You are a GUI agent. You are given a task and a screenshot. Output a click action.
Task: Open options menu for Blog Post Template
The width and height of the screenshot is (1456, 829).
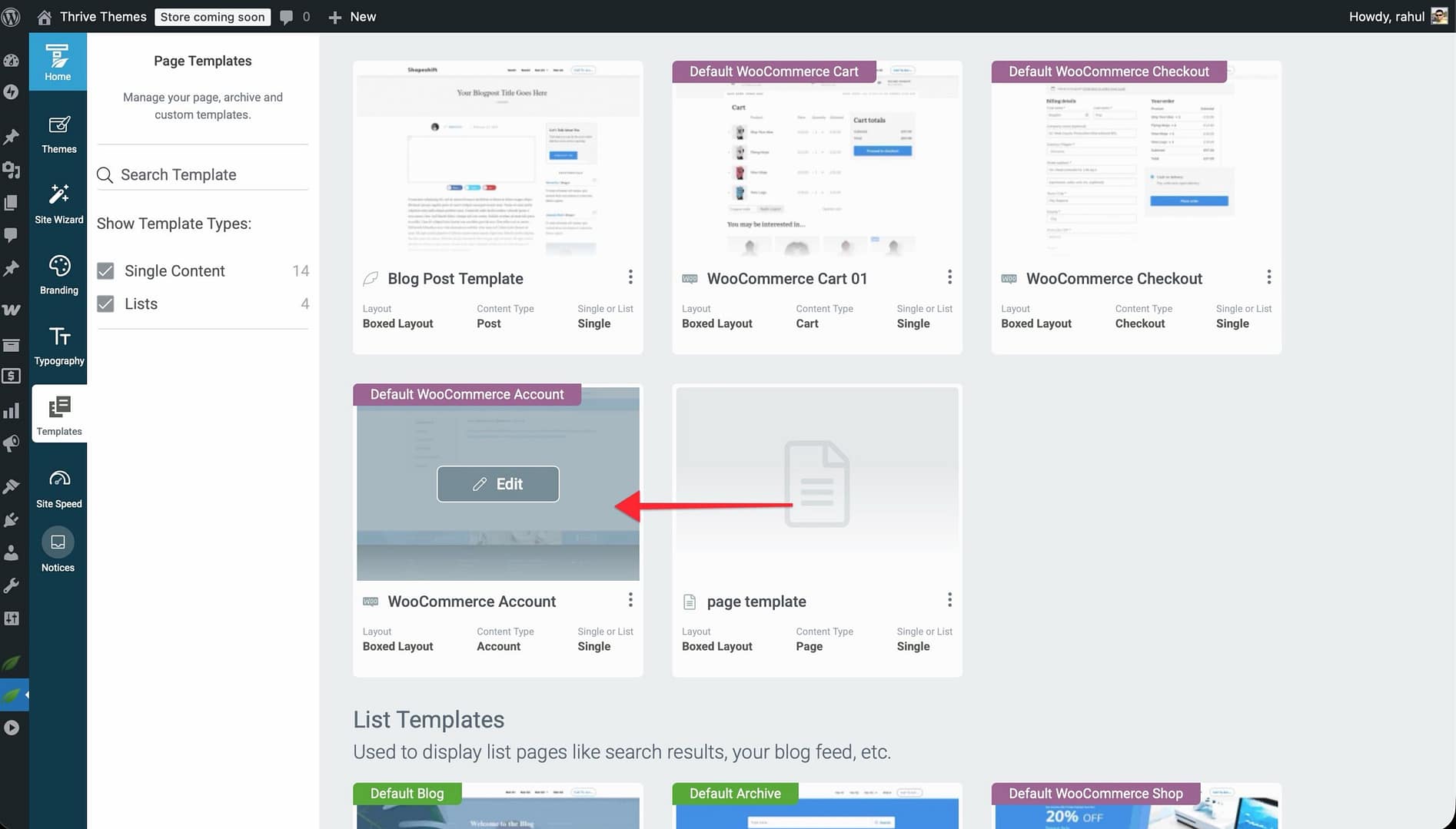pyautogui.click(x=630, y=277)
